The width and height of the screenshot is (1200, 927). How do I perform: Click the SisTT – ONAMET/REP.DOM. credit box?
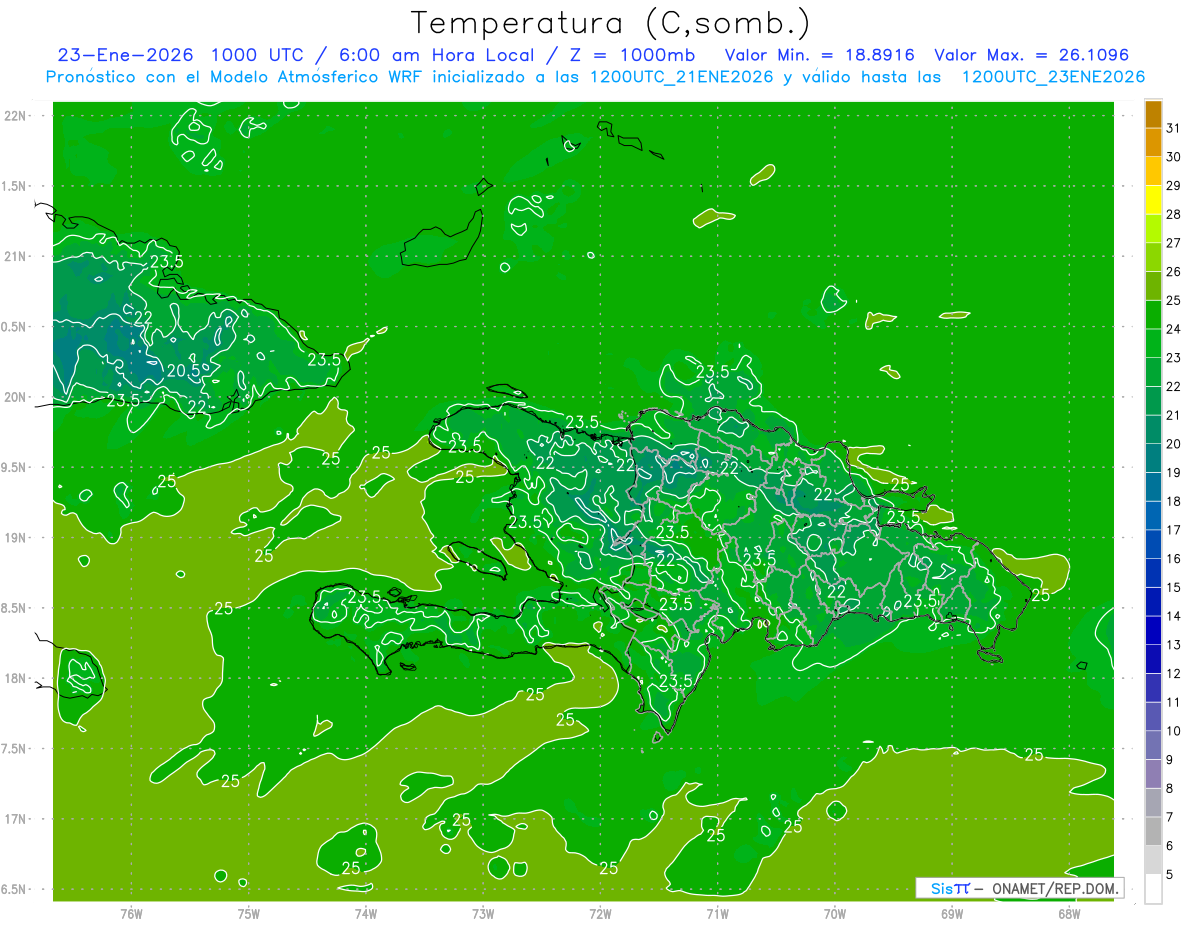pyautogui.click(x=1019, y=888)
